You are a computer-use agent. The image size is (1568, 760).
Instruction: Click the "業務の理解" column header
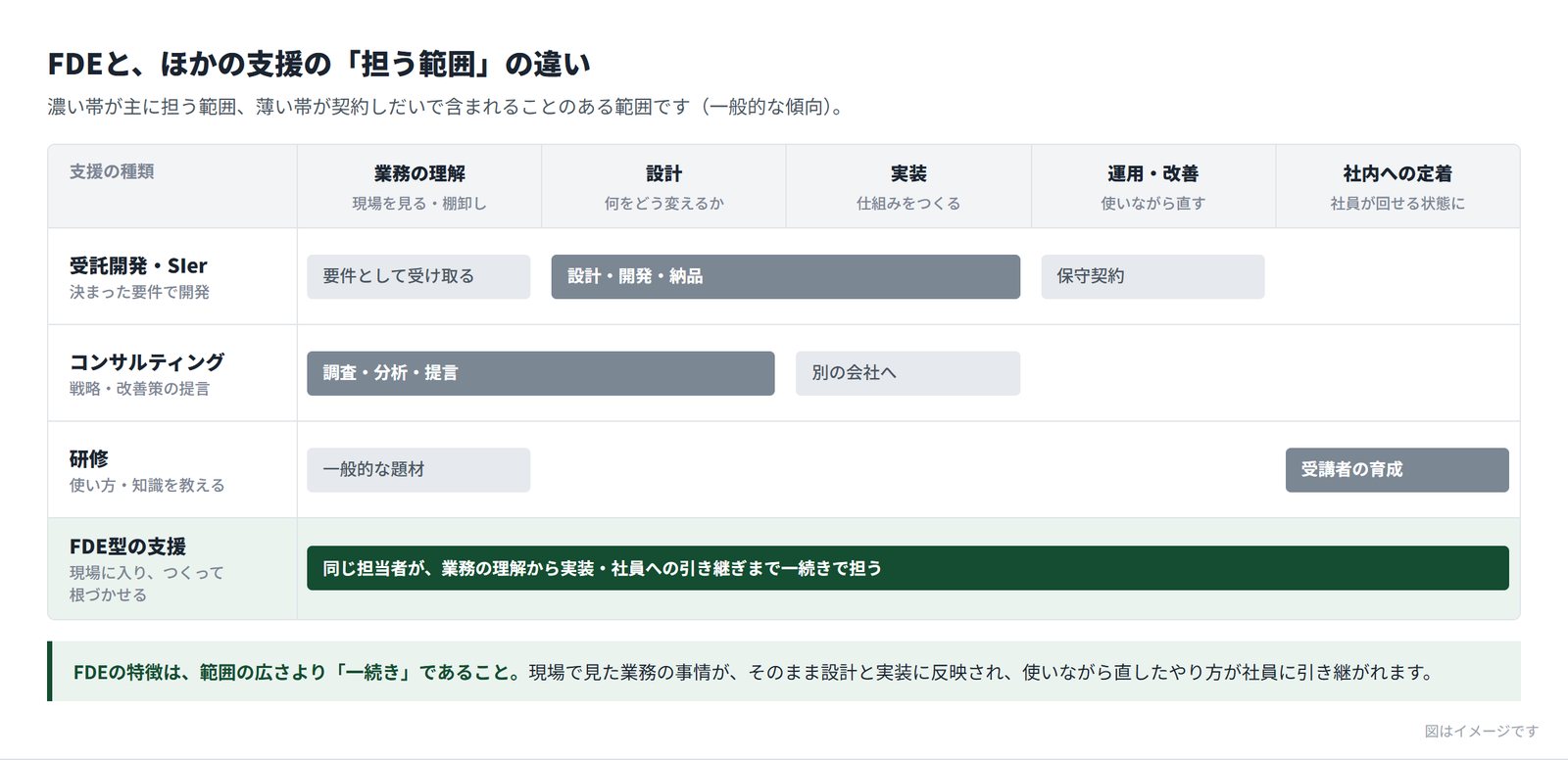(x=419, y=173)
